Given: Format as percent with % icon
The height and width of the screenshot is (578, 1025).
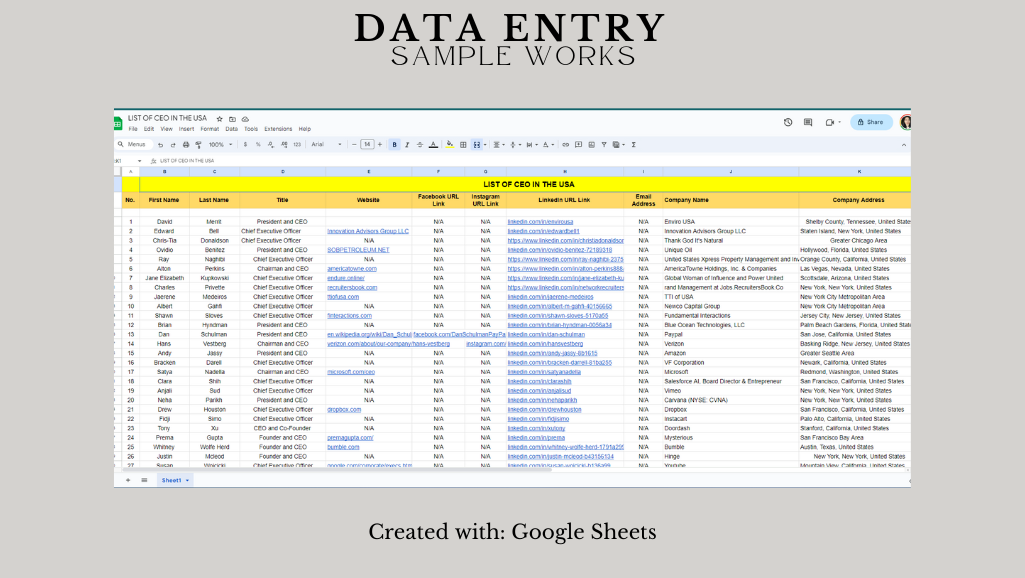Looking at the screenshot, I should pyautogui.click(x=258, y=144).
